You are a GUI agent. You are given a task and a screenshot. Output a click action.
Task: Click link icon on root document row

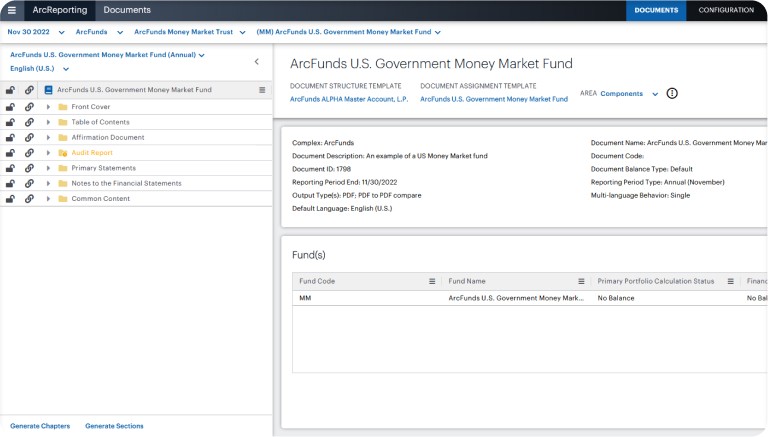[29, 90]
